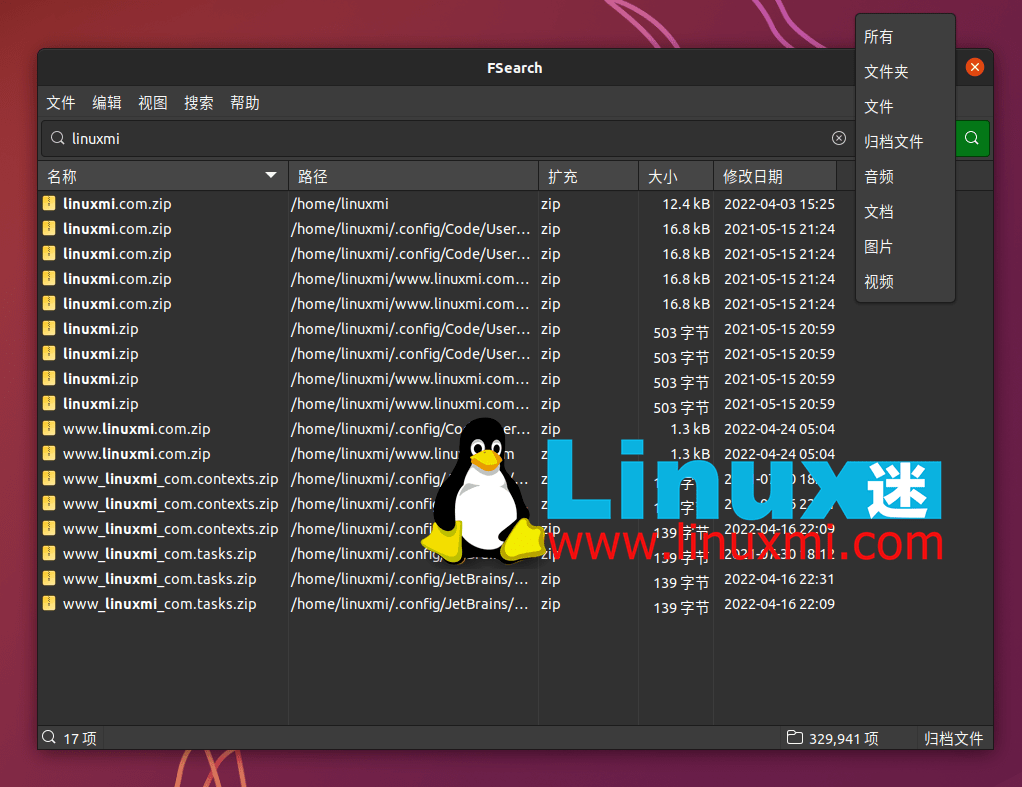Select 图片 filter option
The width and height of the screenshot is (1022, 787).
(905, 247)
